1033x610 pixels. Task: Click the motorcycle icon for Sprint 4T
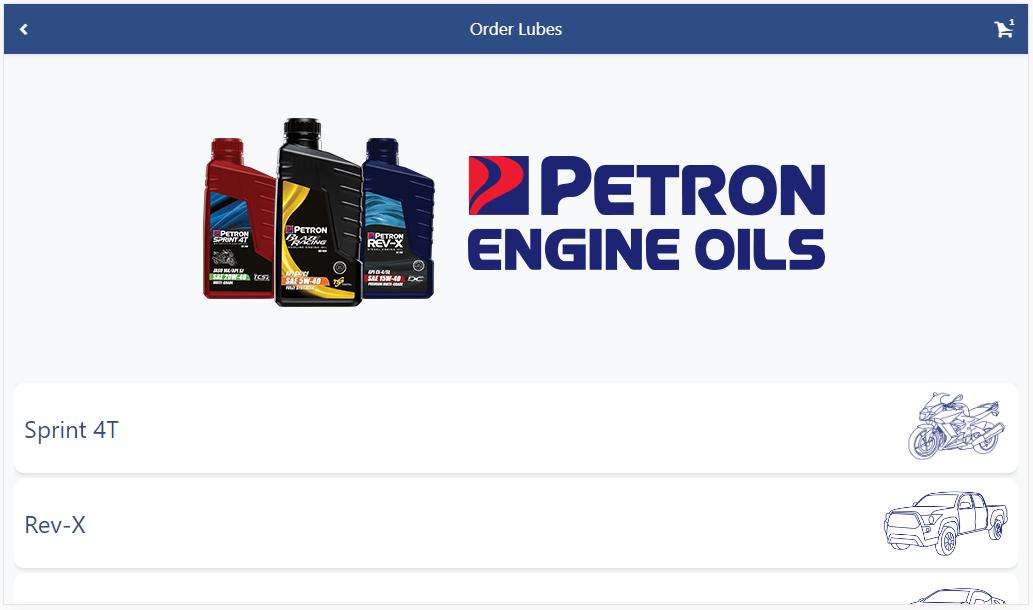point(956,426)
